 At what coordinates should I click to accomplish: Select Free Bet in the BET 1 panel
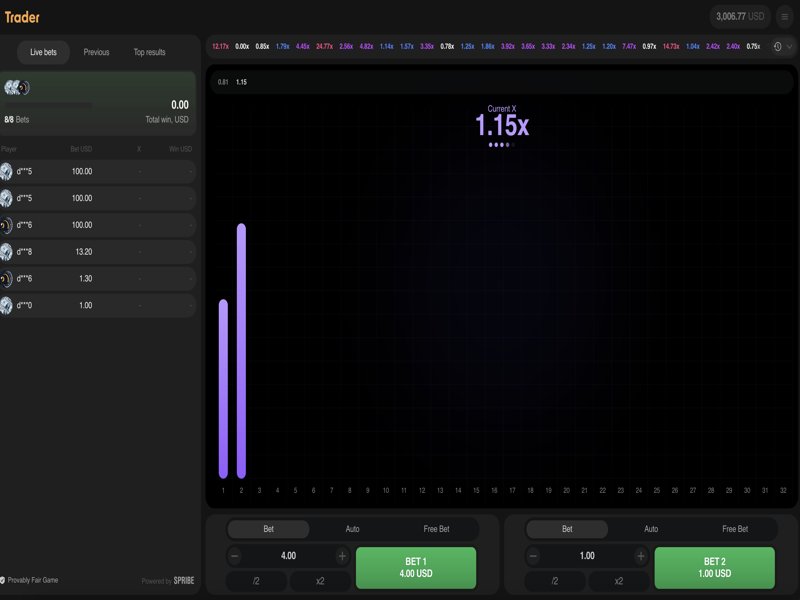(x=436, y=529)
